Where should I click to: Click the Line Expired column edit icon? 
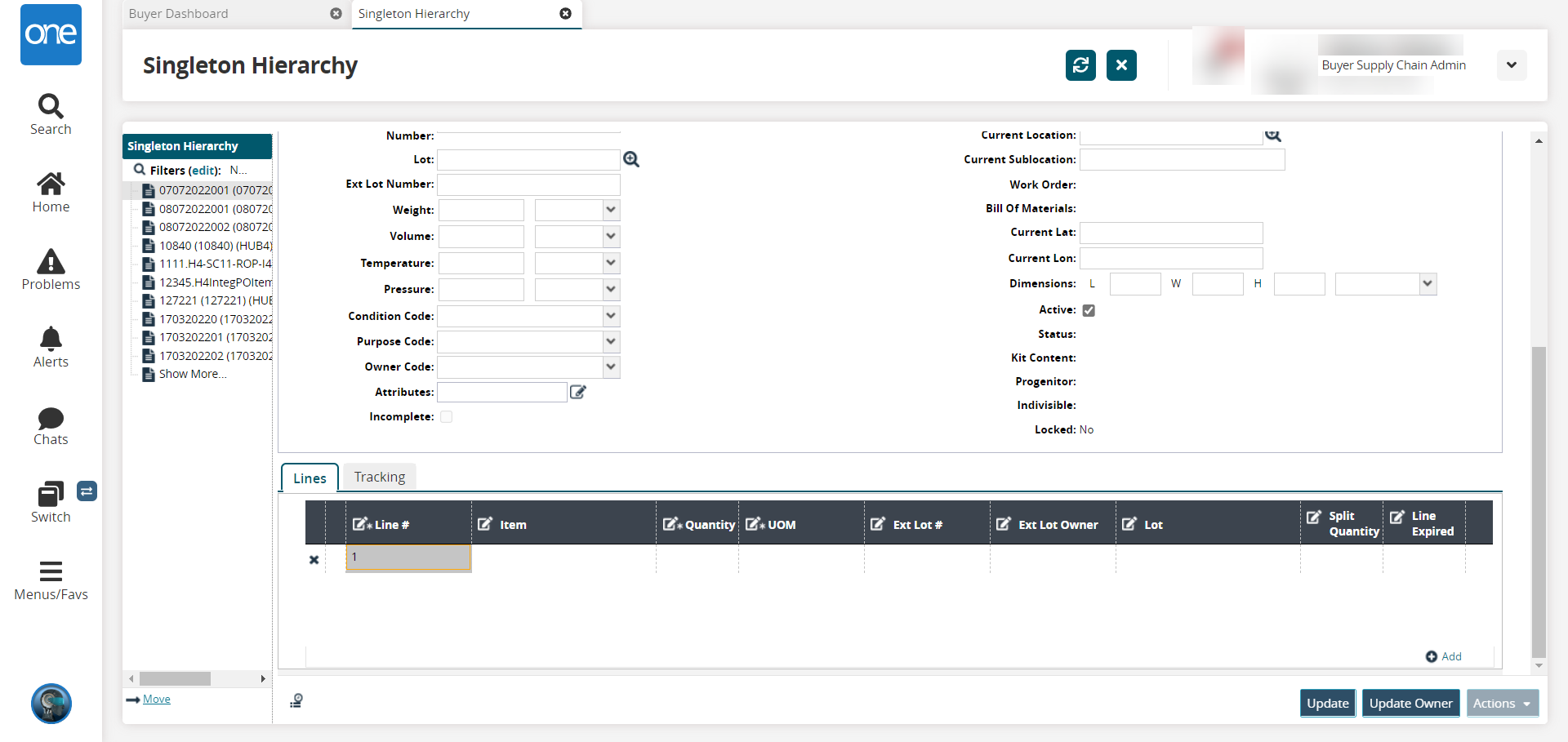tap(1397, 517)
